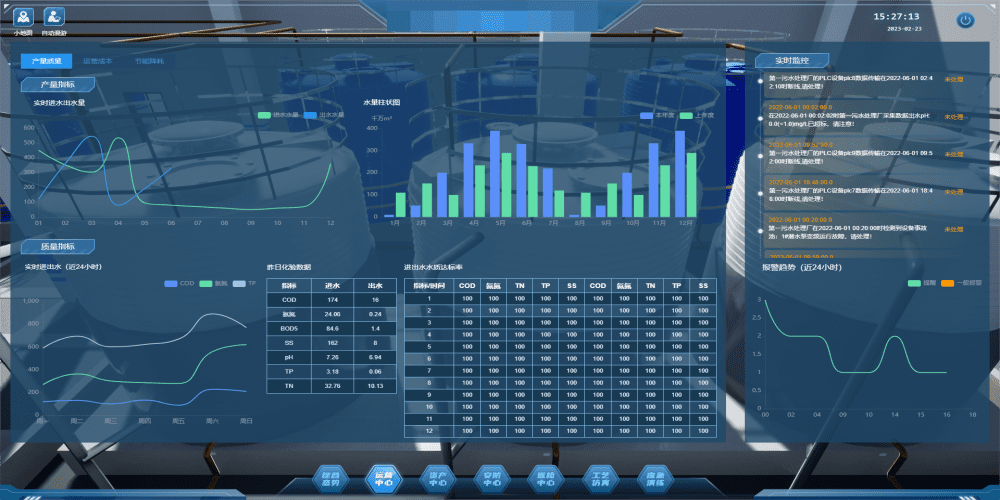Toggle 提醒 legend in alarm trend chart
Image resolution: width=1000 pixels, height=500 pixels.
(x=921, y=283)
